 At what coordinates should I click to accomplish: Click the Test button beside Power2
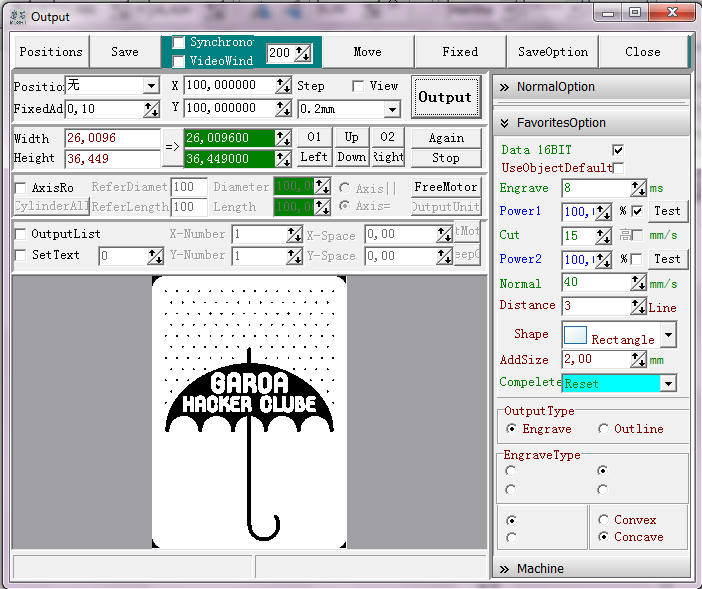coord(667,259)
